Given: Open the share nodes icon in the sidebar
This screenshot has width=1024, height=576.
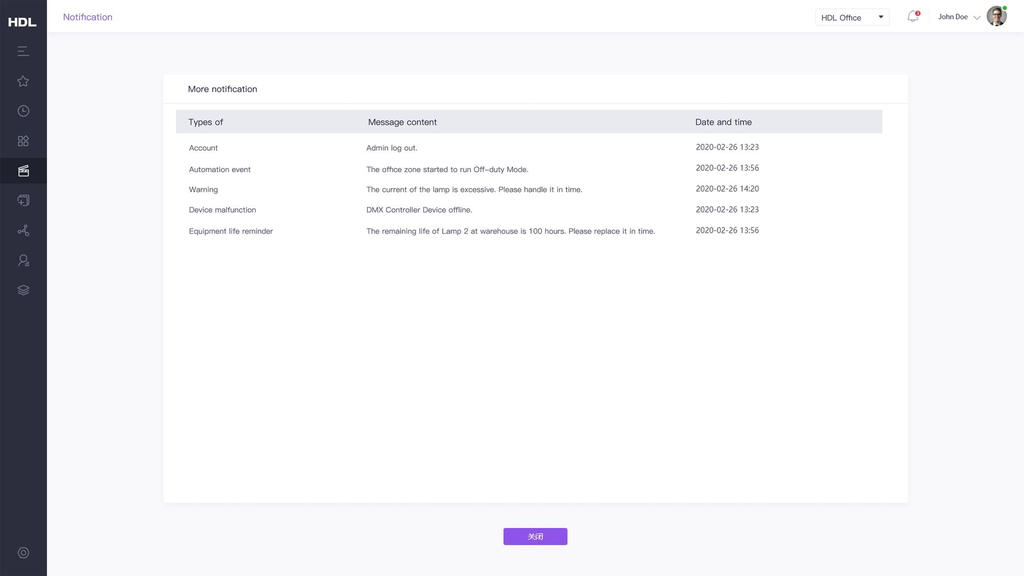Looking at the screenshot, I should (x=23, y=231).
